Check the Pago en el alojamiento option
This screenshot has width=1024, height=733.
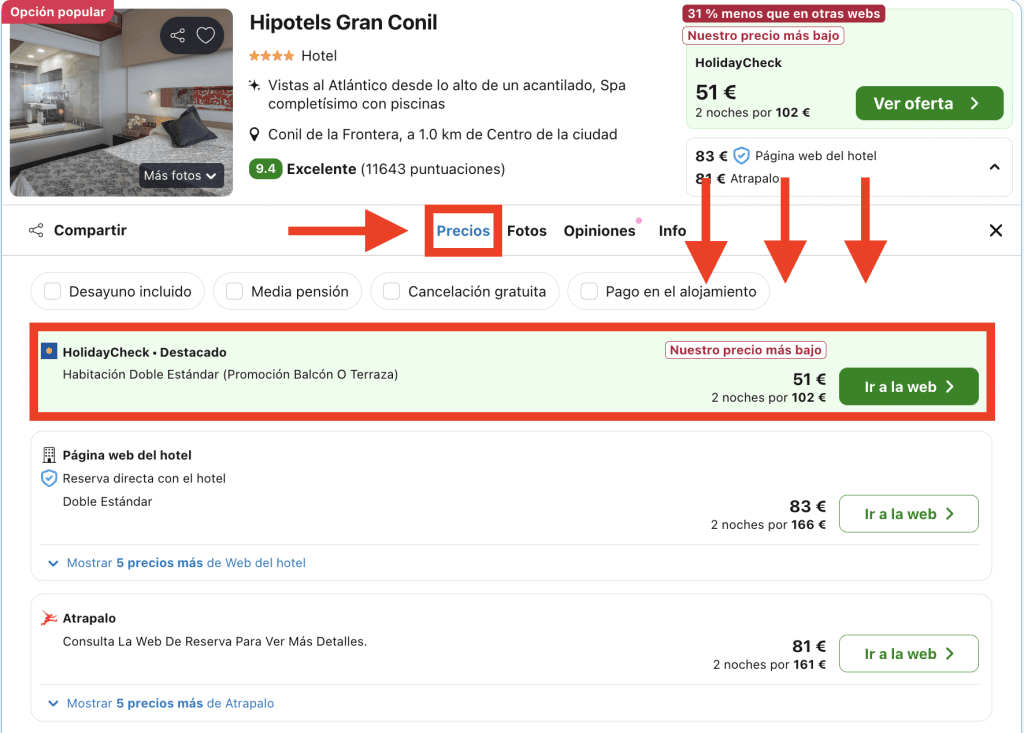588,292
